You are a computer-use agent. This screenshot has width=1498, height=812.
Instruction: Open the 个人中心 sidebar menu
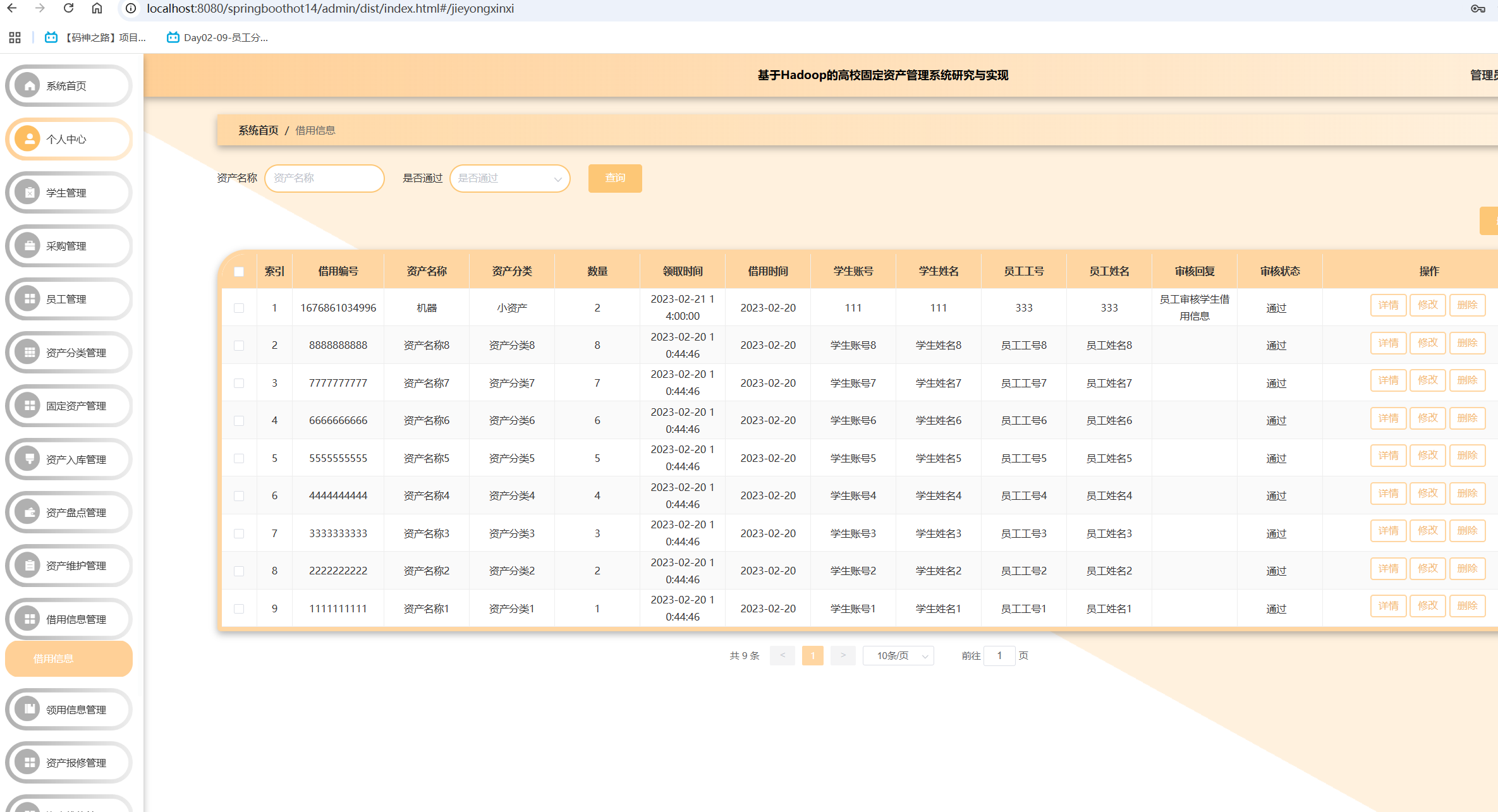69,138
